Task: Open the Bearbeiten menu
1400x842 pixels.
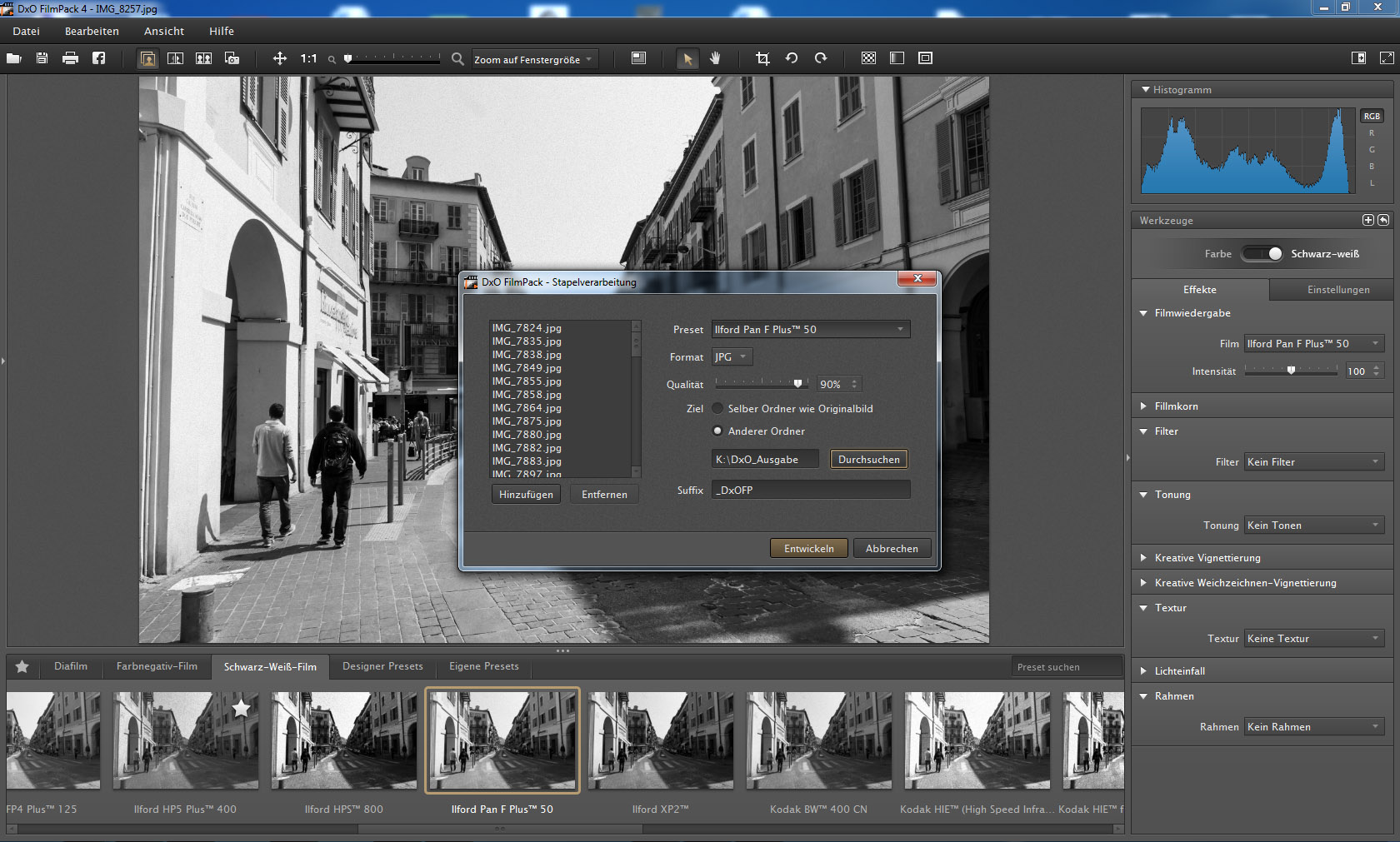Action: tap(92, 31)
